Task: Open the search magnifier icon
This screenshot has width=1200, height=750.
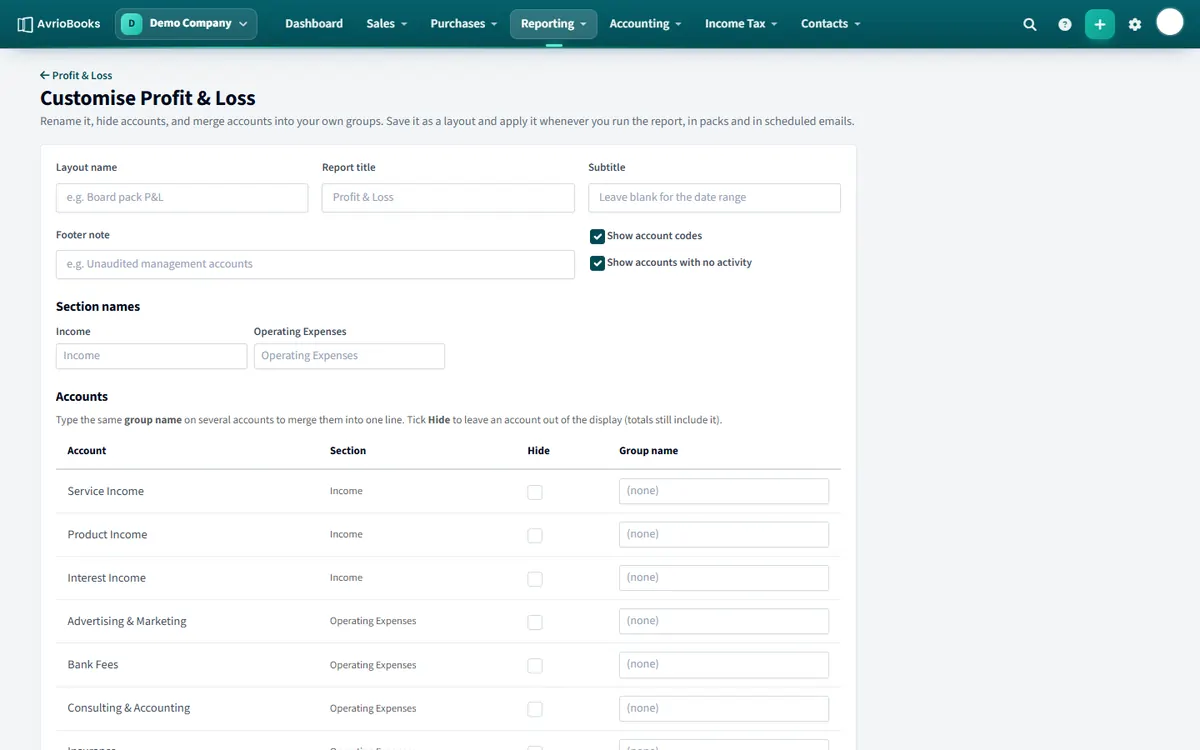Action: 1030,24
